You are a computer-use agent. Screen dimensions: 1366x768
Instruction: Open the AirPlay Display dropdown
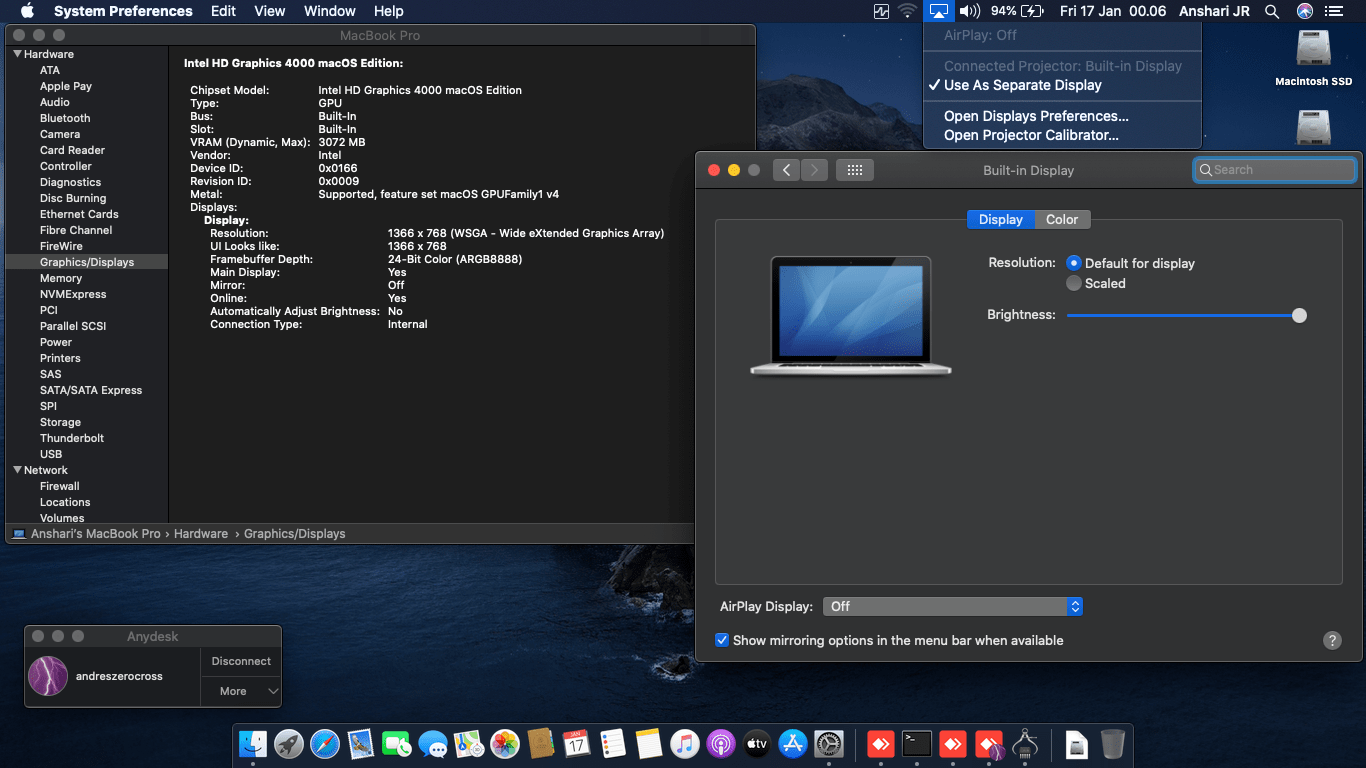[x=952, y=607]
